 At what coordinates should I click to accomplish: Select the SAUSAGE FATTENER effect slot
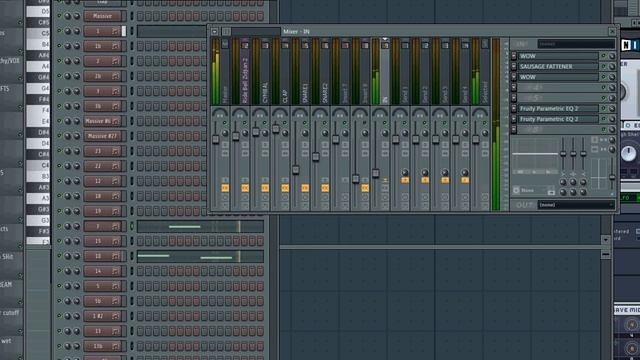558,67
